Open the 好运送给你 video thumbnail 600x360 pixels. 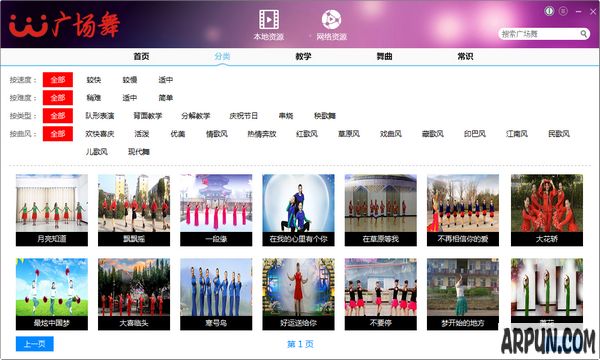tap(298, 294)
